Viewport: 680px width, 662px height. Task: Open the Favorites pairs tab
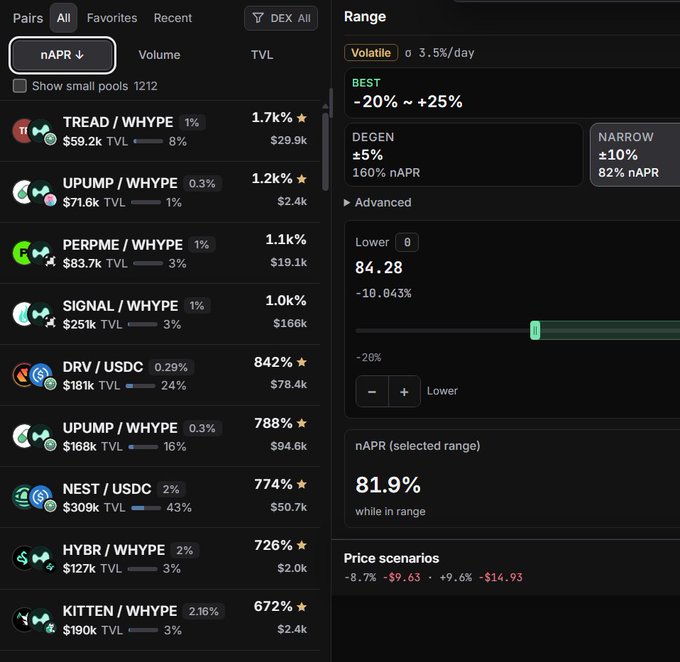pyautogui.click(x=112, y=18)
